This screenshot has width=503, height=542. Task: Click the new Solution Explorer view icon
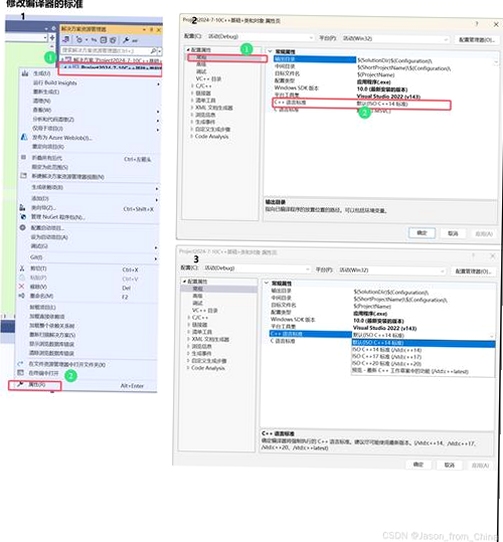click(x=23, y=176)
